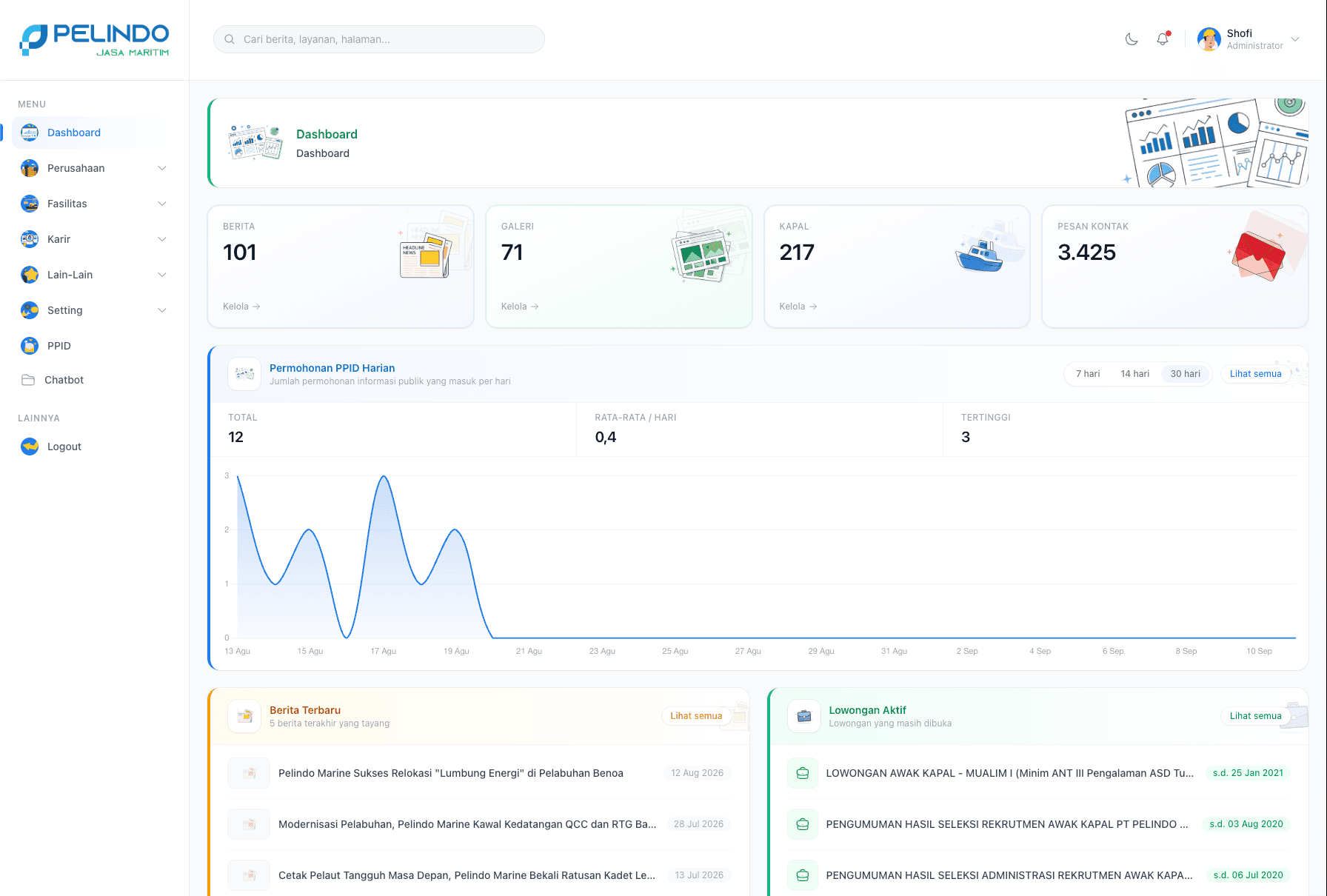Open Chatbot menu item
The width and height of the screenshot is (1327, 896).
pyautogui.click(x=95, y=380)
